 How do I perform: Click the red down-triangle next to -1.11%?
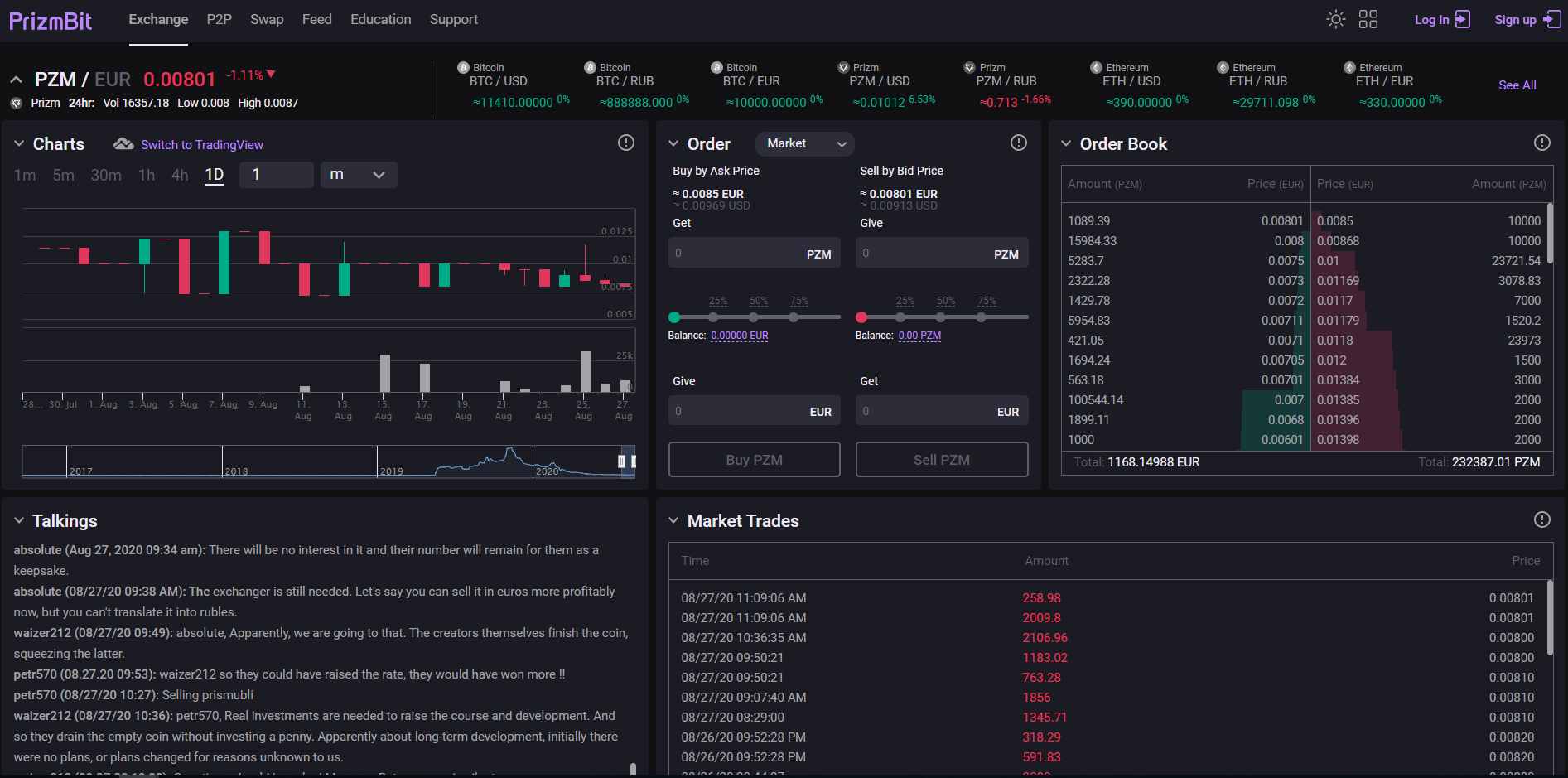pyautogui.click(x=271, y=75)
